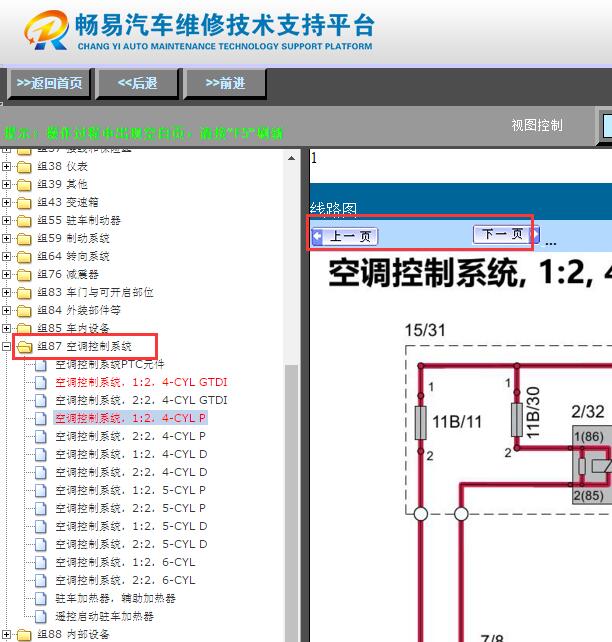
Task: Expand the 组76 减震器 node
Action: pyautogui.click(x=6, y=274)
